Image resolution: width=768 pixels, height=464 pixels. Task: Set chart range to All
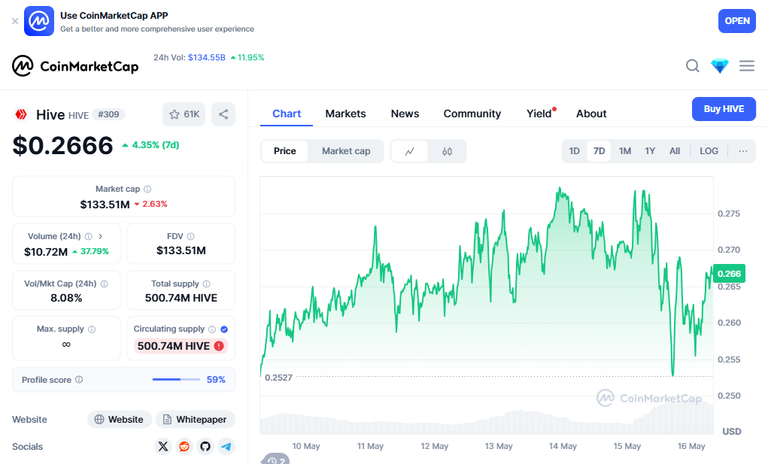tap(674, 151)
